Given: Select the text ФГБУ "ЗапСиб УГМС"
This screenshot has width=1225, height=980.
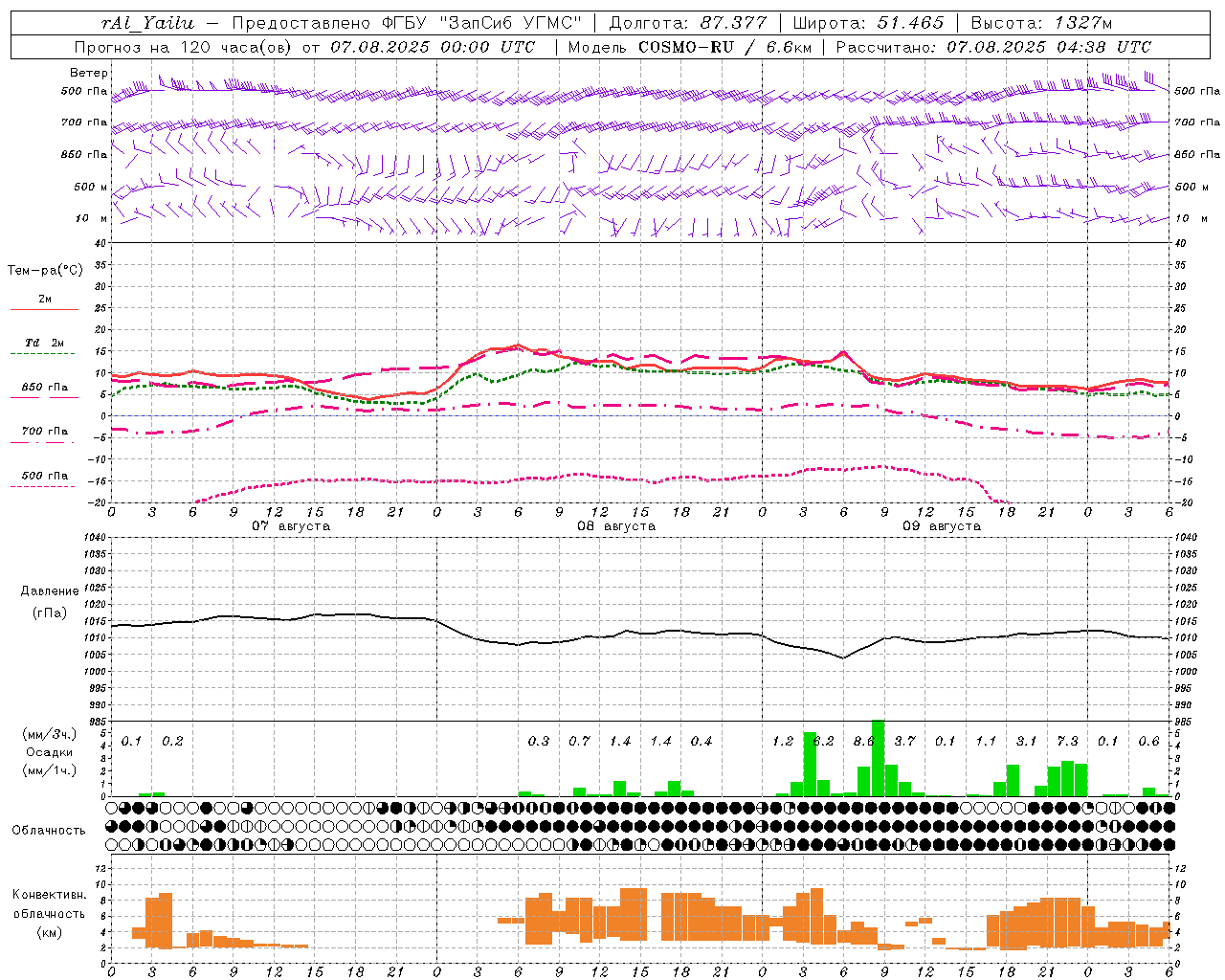Looking at the screenshot, I should tap(482, 23).
